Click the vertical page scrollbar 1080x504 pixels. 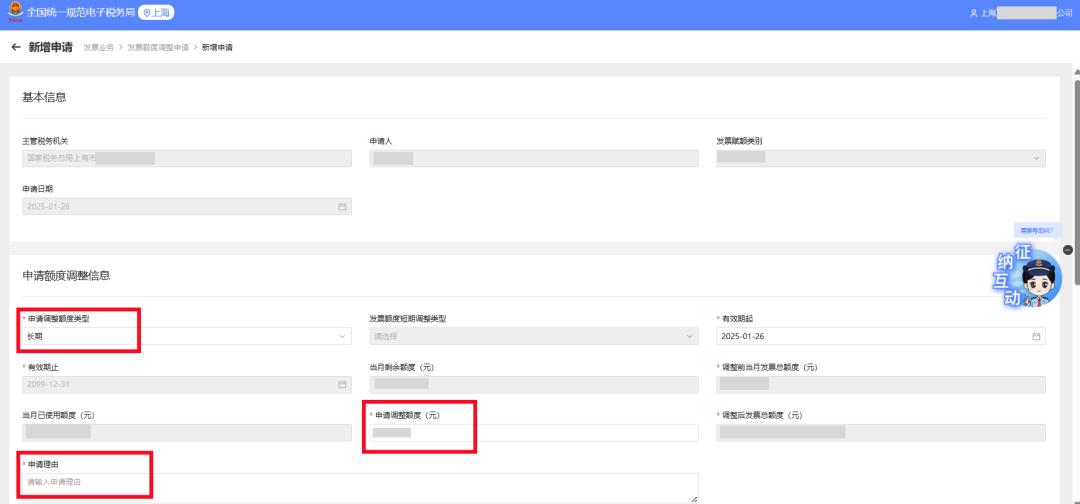[x=1075, y=200]
